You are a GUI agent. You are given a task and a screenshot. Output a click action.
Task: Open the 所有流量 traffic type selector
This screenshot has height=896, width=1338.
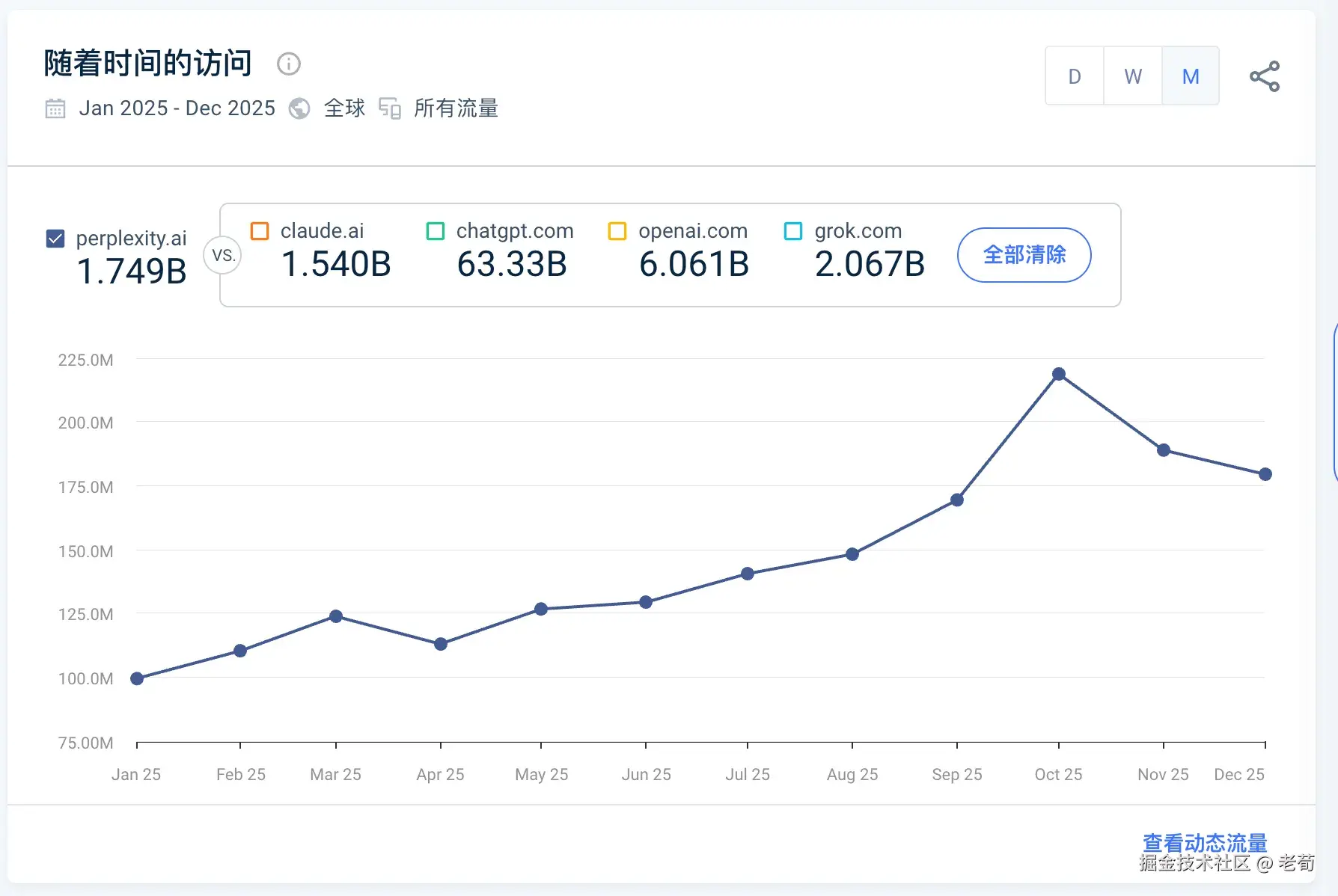point(456,108)
